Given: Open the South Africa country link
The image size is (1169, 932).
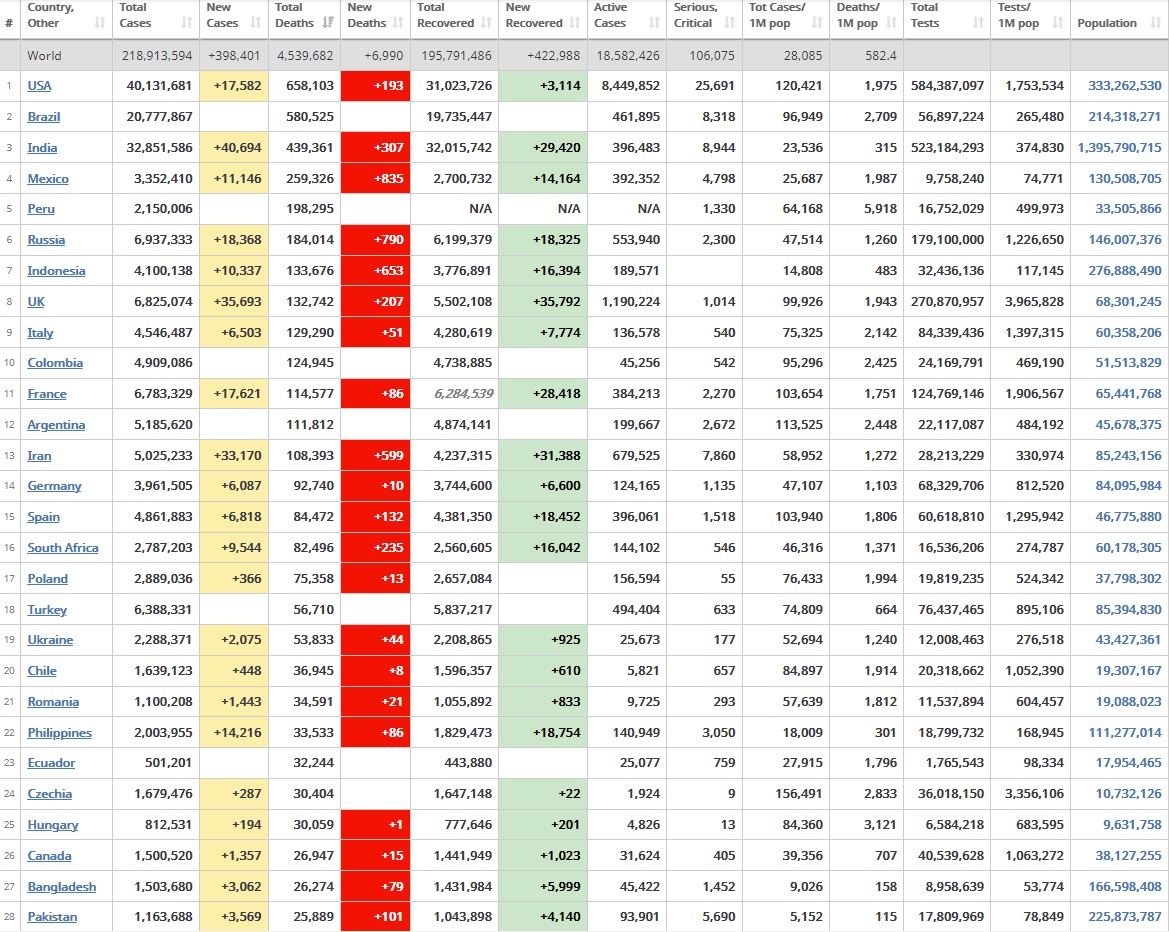Looking at the screenshot, I should (x=63, y=548).
